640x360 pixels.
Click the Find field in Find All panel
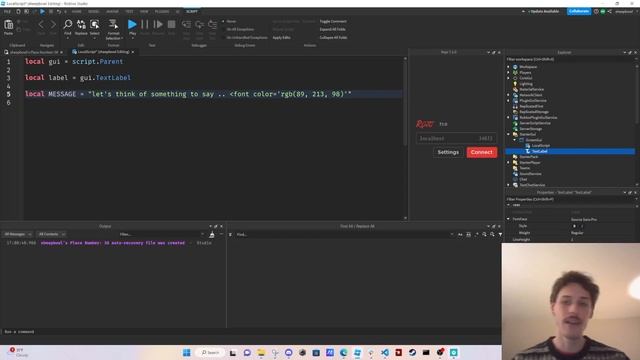343,235
